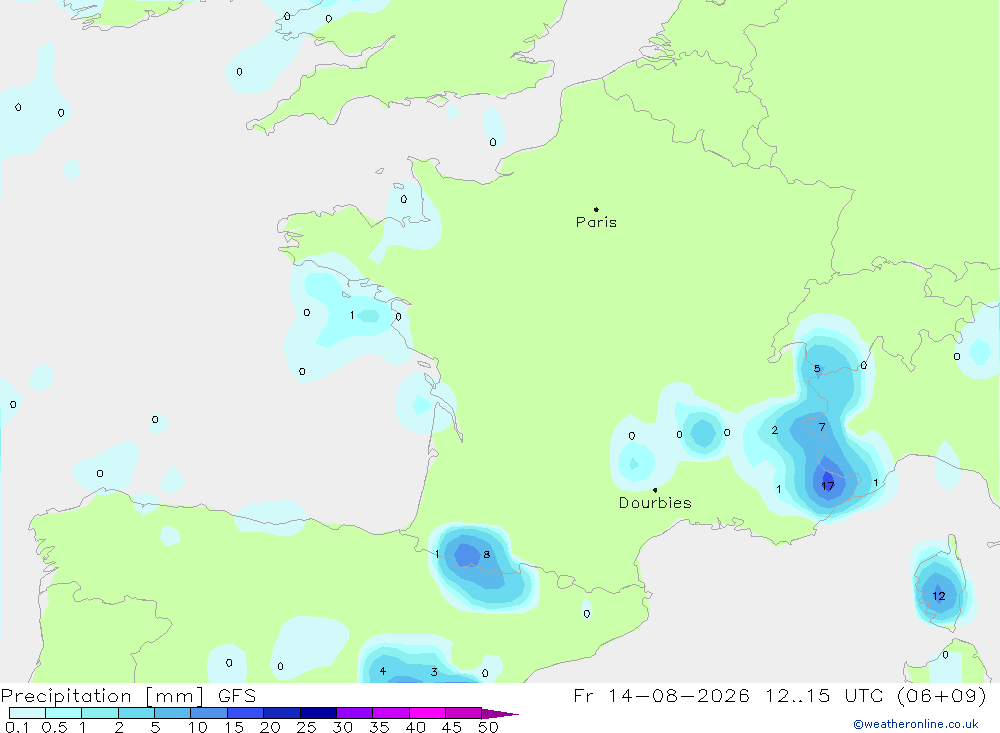Click the legend label '30'
Viewport: 1000px width, 733px height.
[342, 727]
